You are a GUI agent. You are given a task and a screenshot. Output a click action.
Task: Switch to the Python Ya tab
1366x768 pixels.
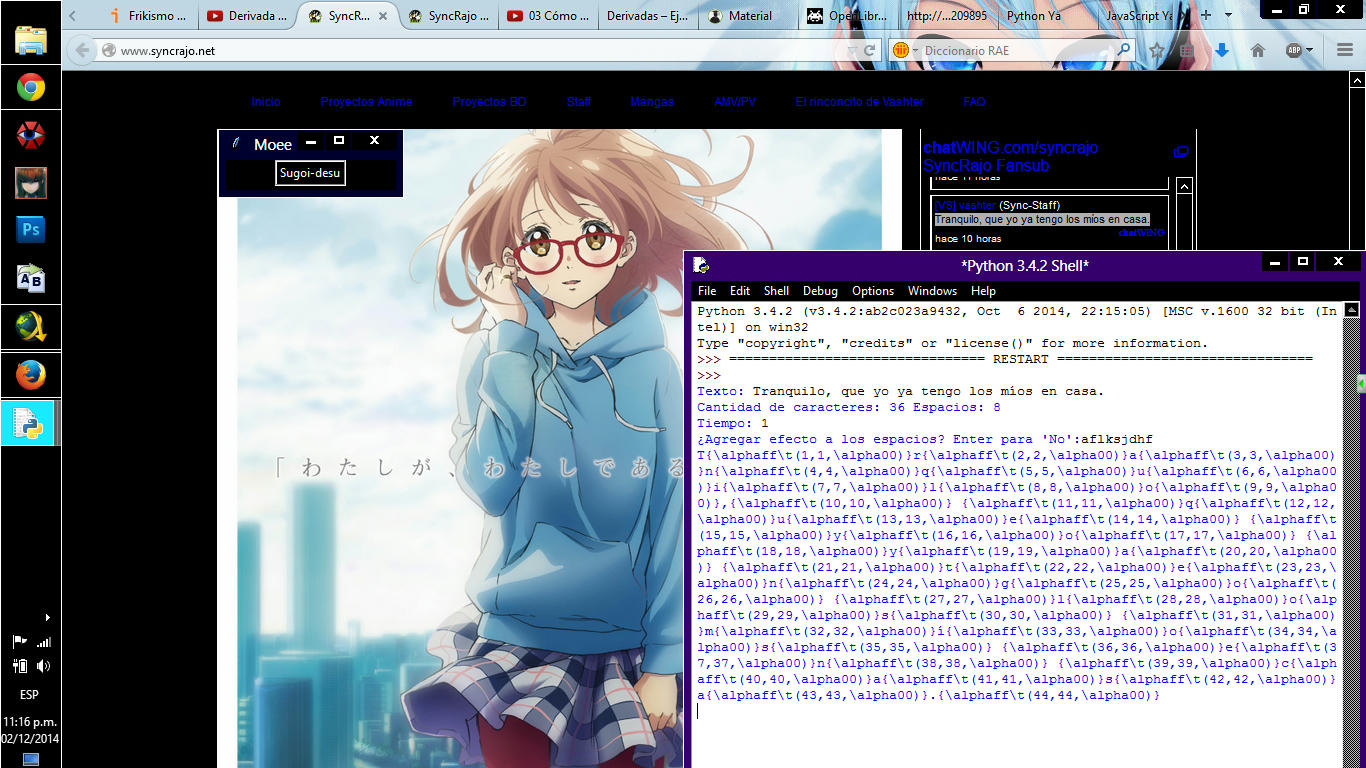[x=1046, y=16]
